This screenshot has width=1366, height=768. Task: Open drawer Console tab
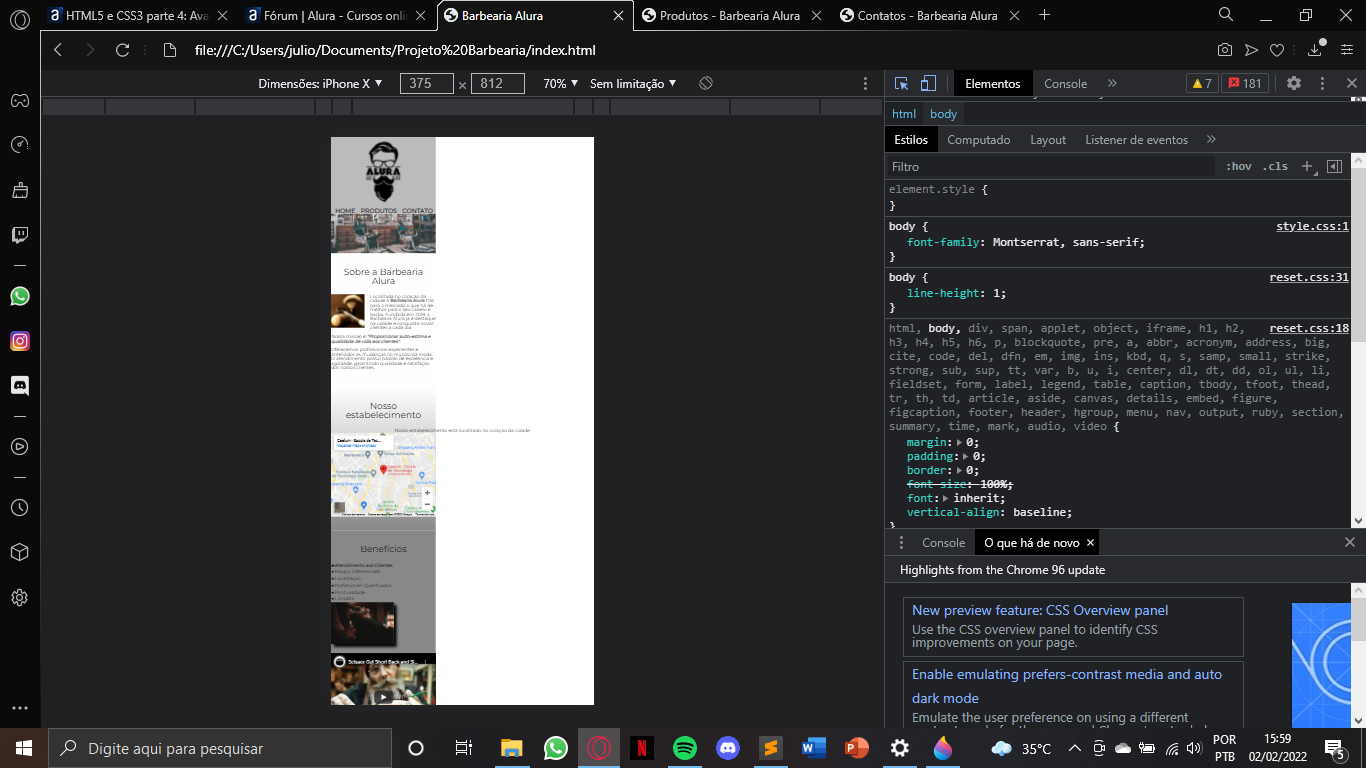point(943,543)
